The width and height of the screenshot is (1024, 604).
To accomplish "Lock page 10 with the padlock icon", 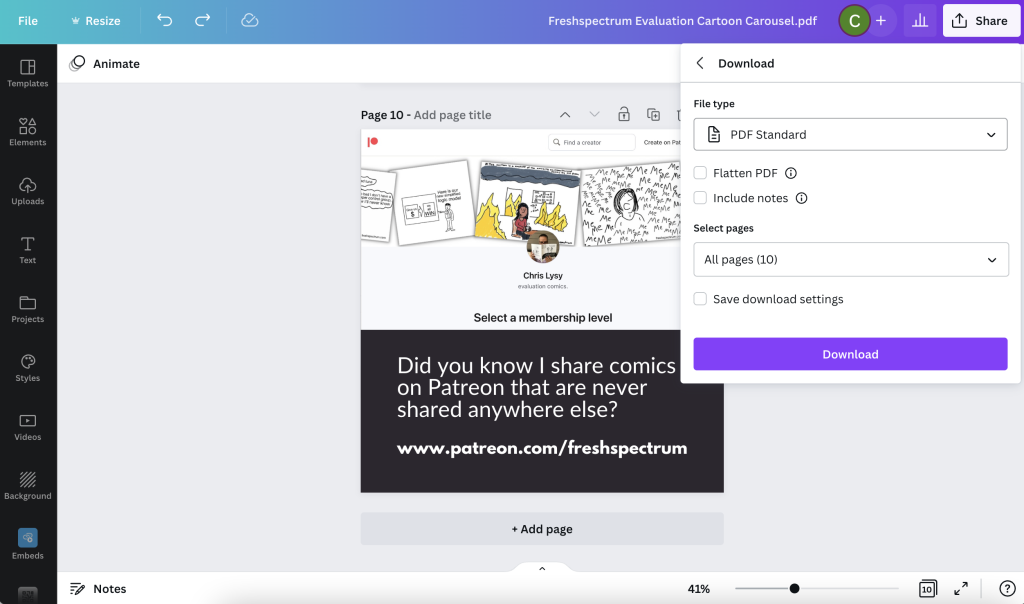I will 624,115.
